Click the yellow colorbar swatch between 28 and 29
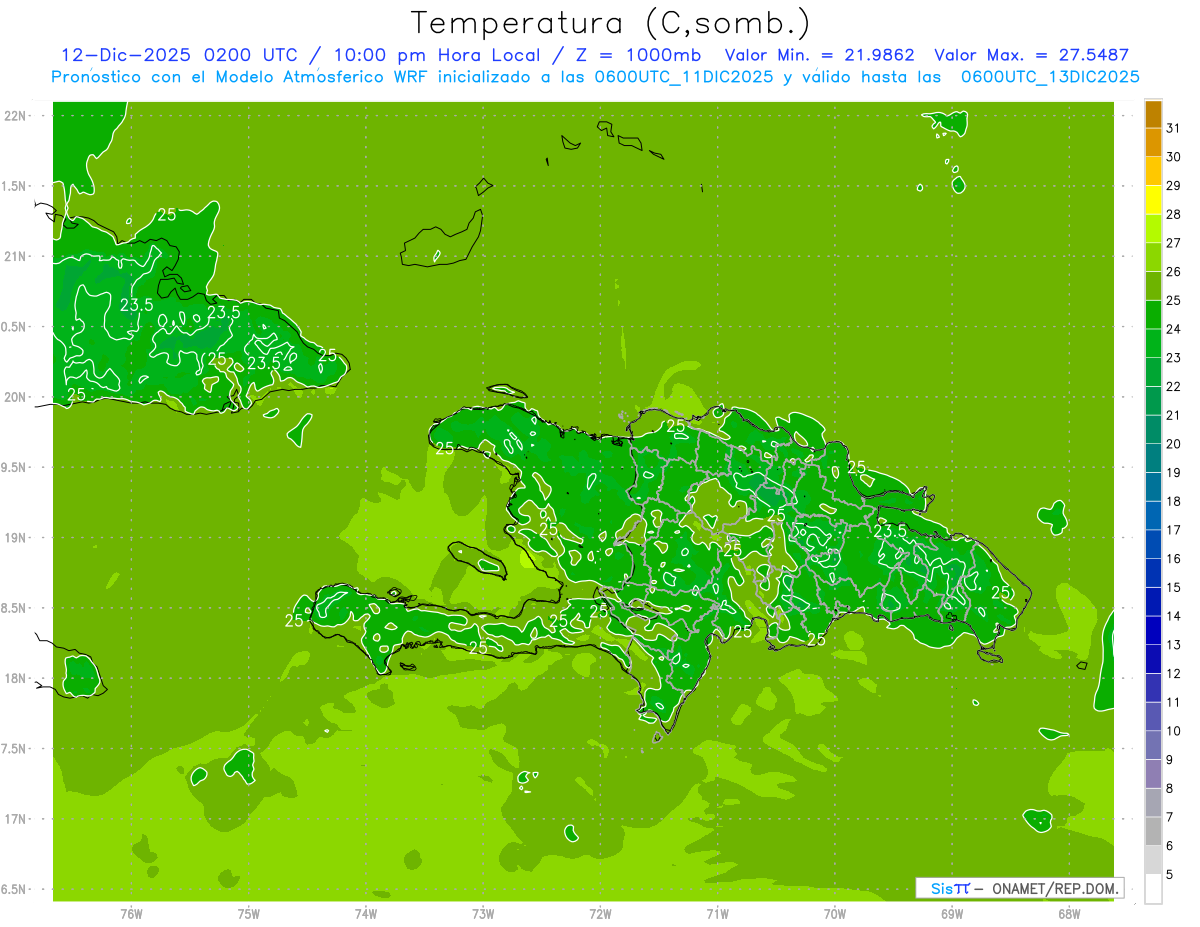 (x=1153, y=199)
